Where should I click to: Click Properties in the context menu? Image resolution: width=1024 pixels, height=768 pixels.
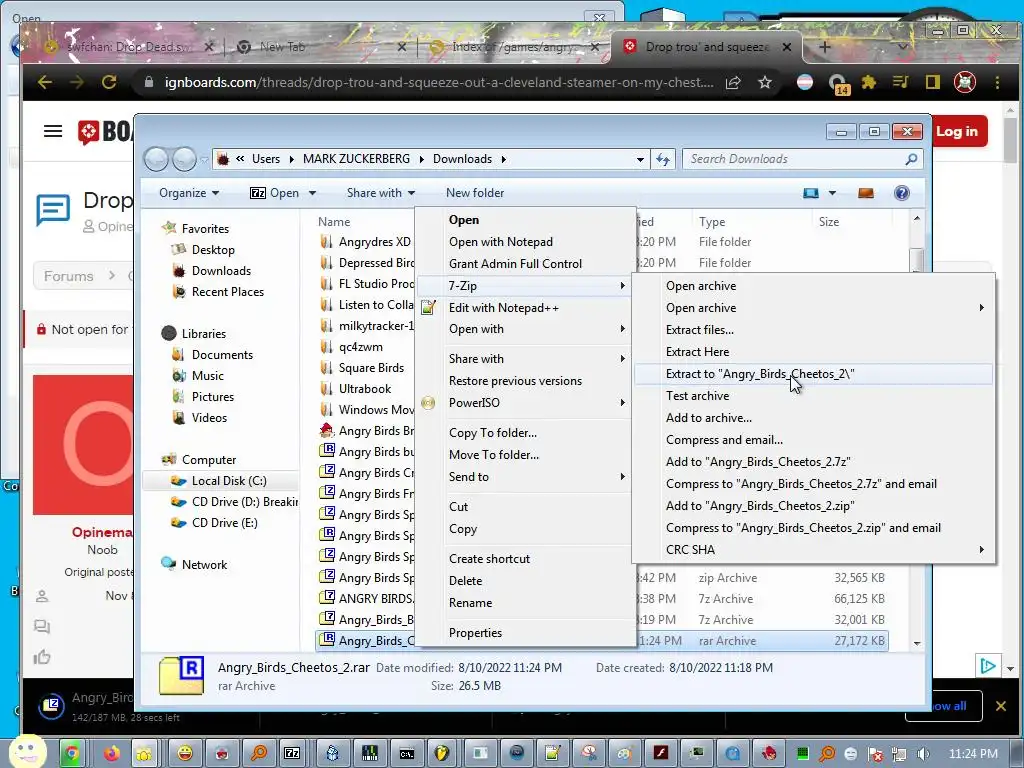click(475, 633)
